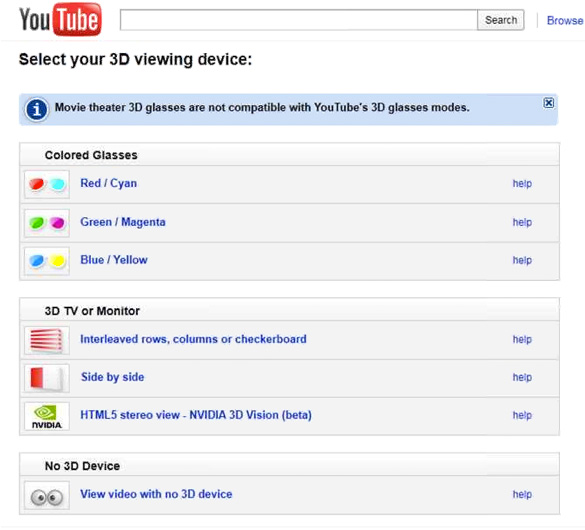The image size is (585, 530).
Task: Click the YouTube logo
Action: pyautogui.click(x=60, y=19)
